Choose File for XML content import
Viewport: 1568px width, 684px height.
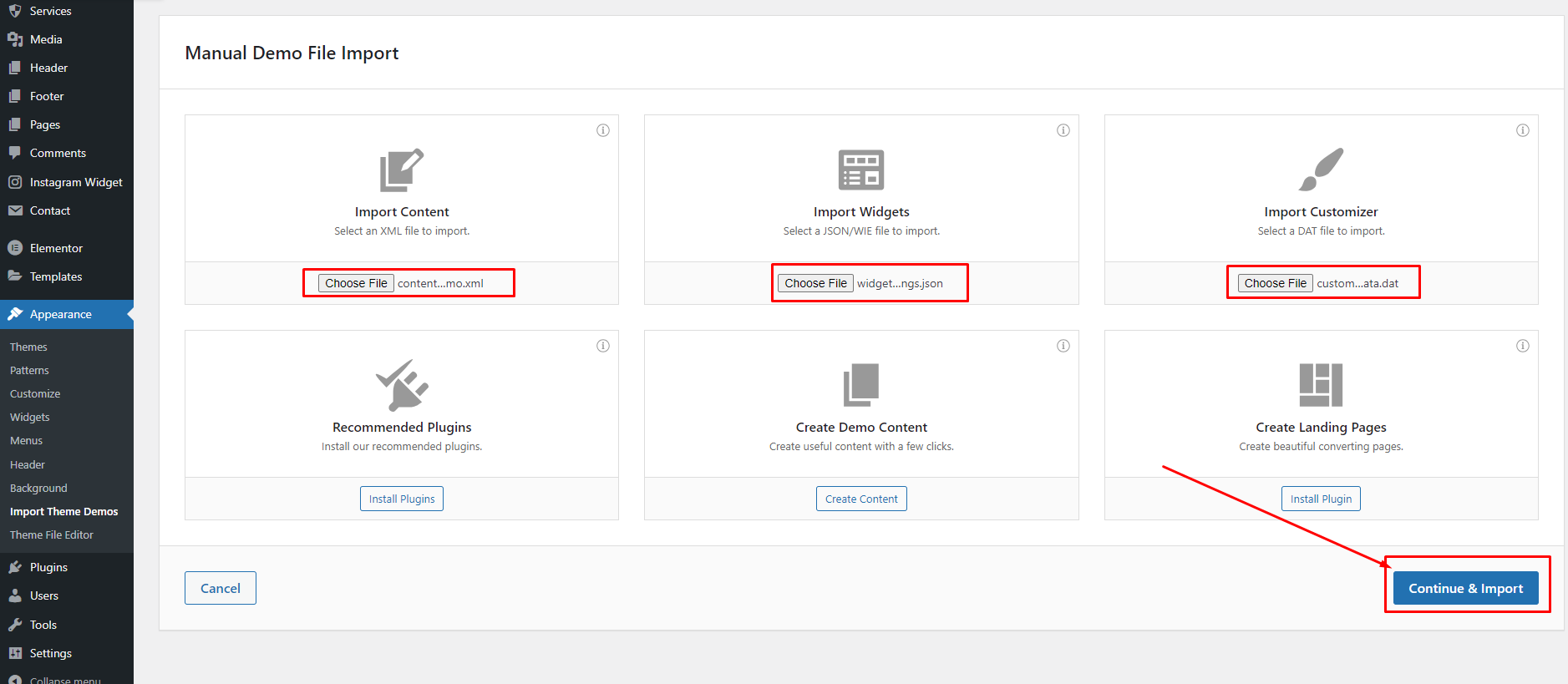pyautogui.click(x=356, y=283)
